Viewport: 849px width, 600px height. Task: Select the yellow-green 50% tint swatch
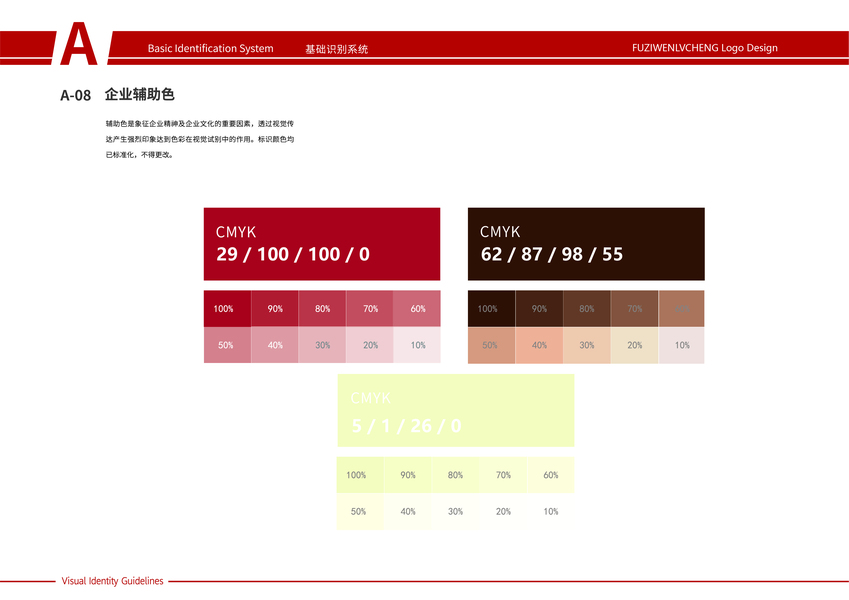coord(360,511)
